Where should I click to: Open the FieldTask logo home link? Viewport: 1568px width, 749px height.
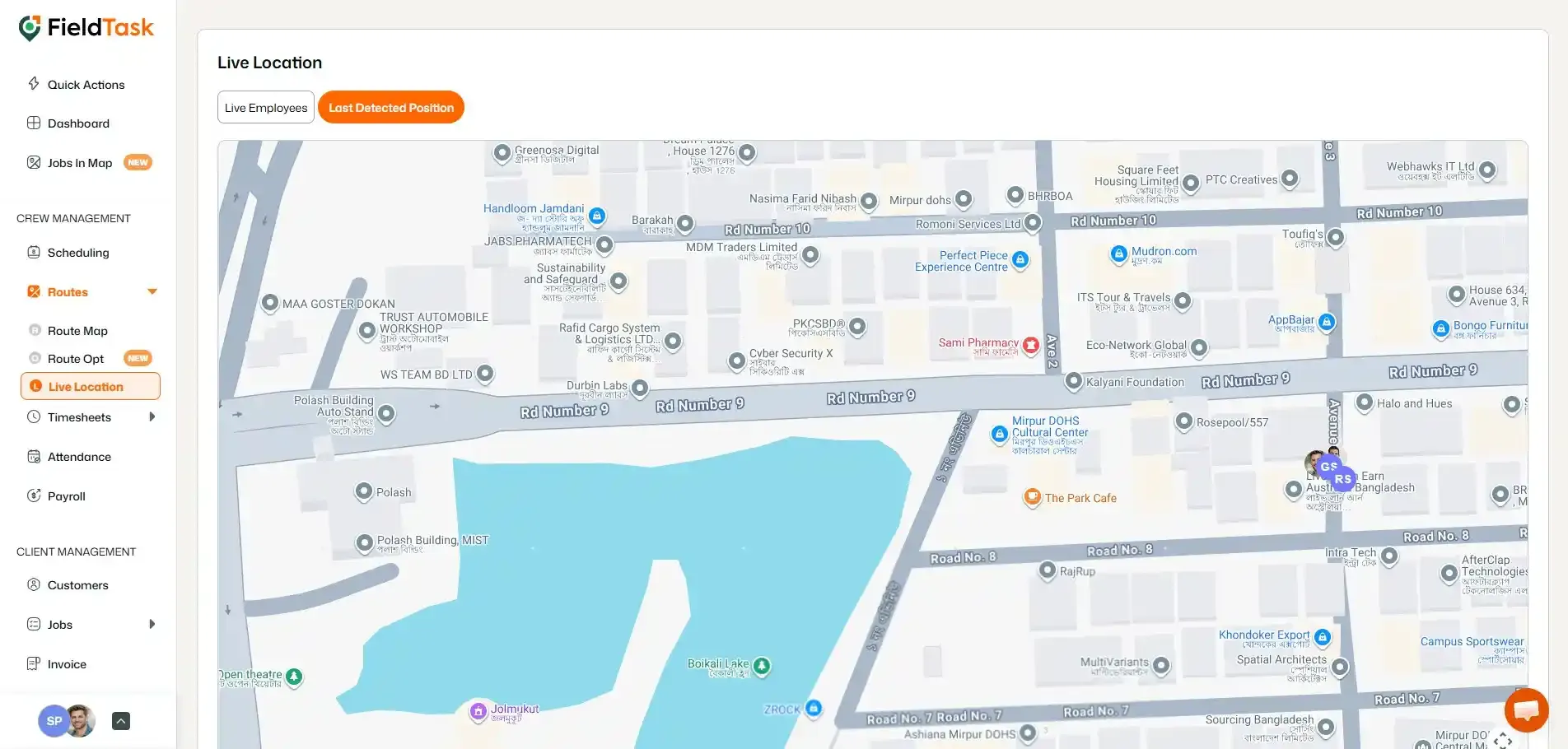86,28
